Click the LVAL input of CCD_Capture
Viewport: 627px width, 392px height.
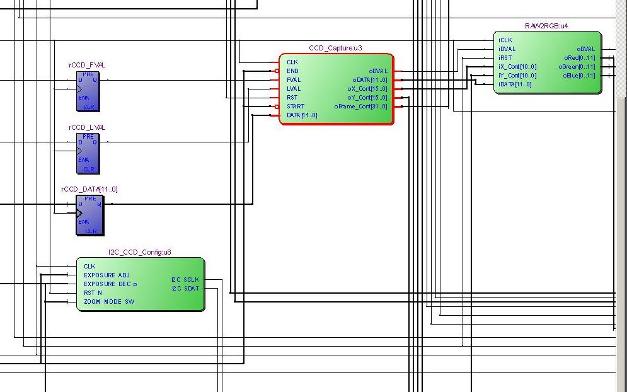click(x=294, y=89)
